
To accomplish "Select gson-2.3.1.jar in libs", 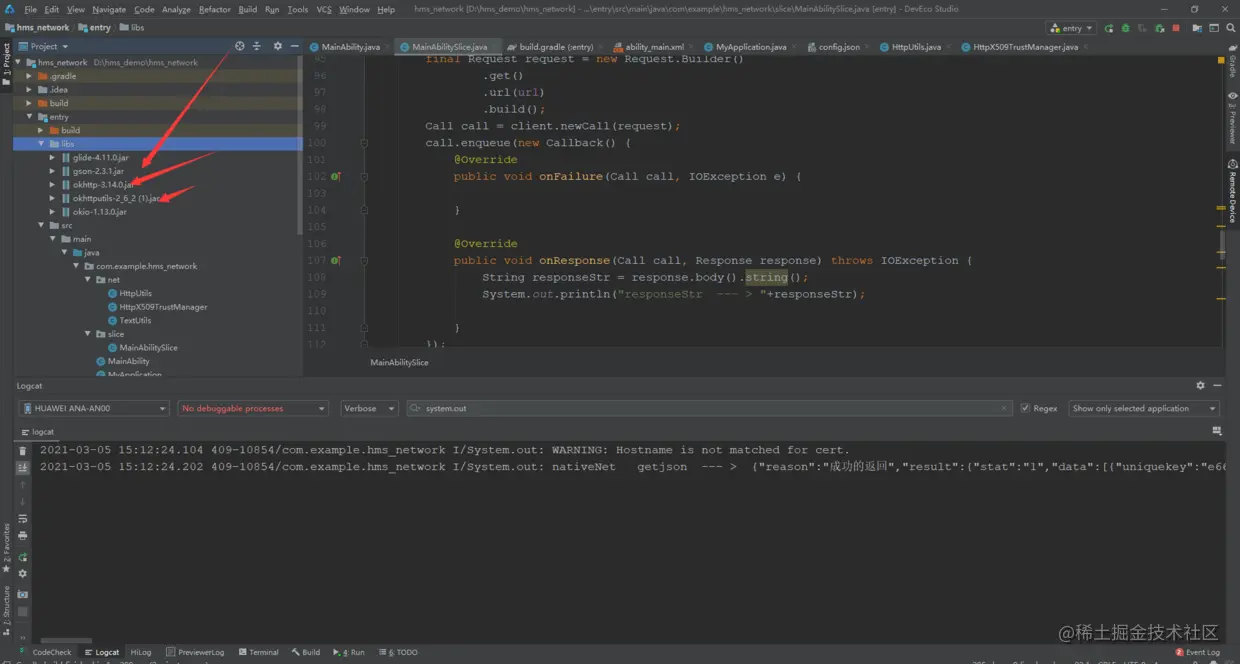I will tap(98, 171).
